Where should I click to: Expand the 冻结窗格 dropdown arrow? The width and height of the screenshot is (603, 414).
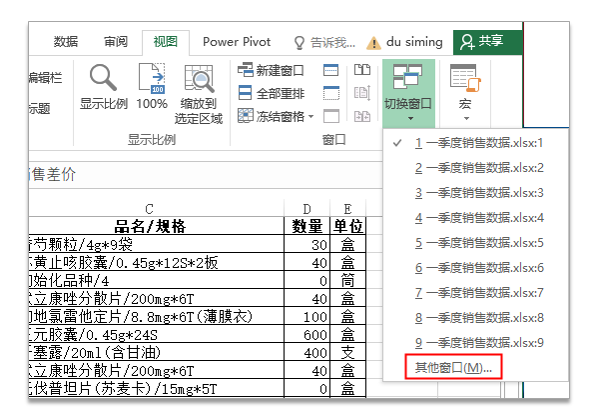pos(311,116)
